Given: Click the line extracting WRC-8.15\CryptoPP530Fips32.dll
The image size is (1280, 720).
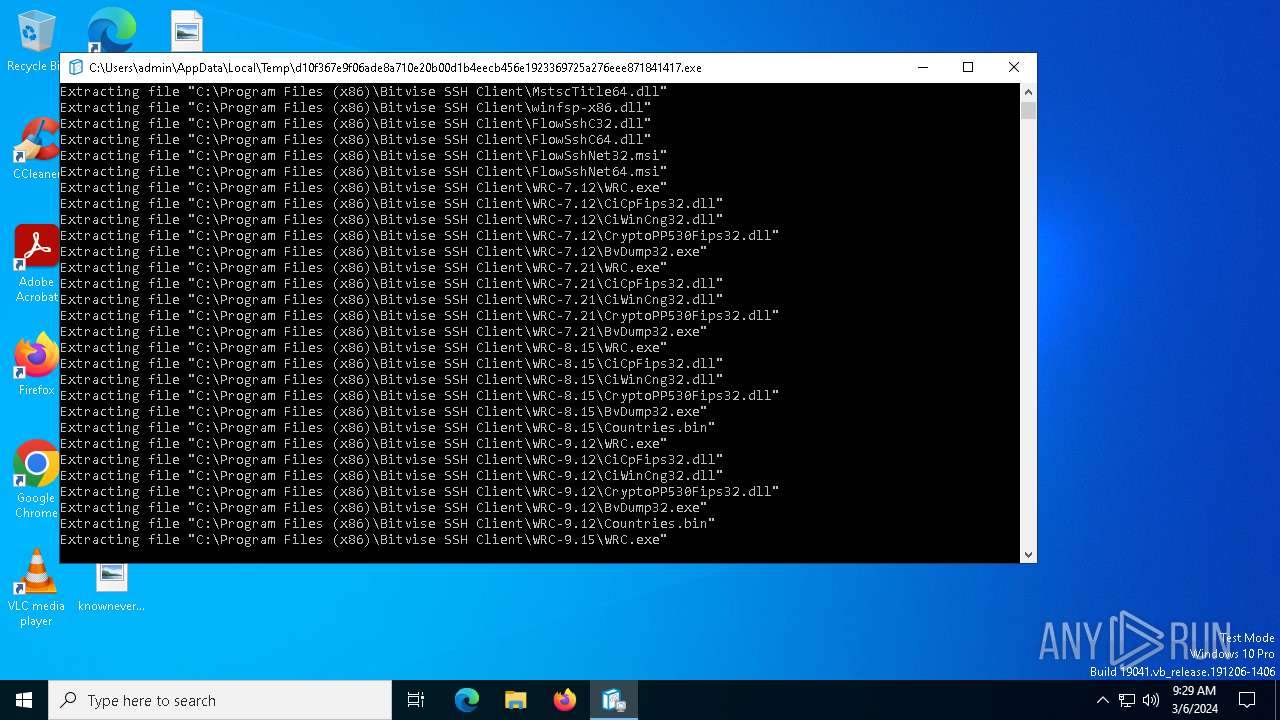Looking at the screenshot, I should click(419, 396).
